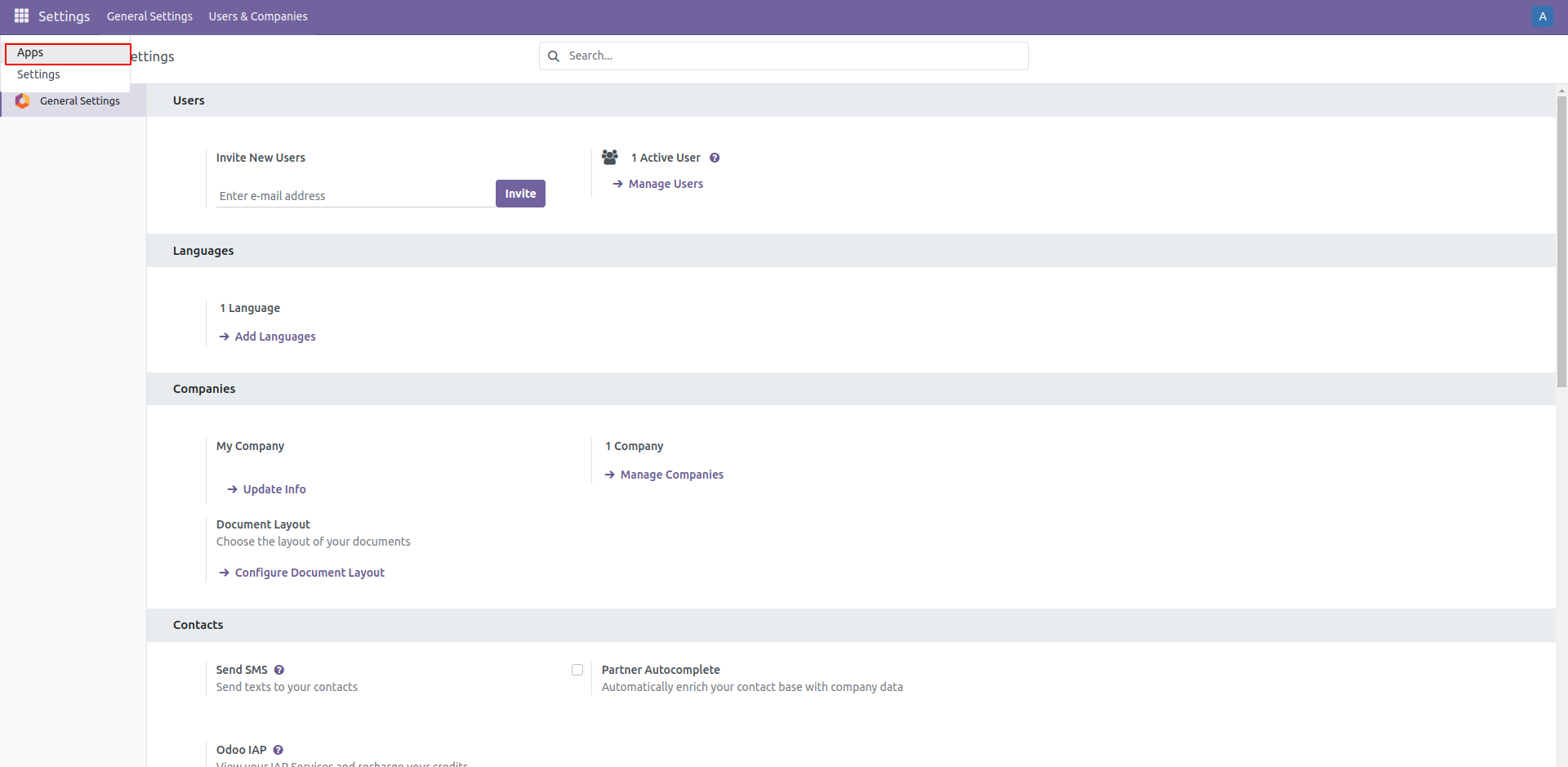Click the active users group icon
This screenshot has width=1568, height=767.
(x=610, y=157)
